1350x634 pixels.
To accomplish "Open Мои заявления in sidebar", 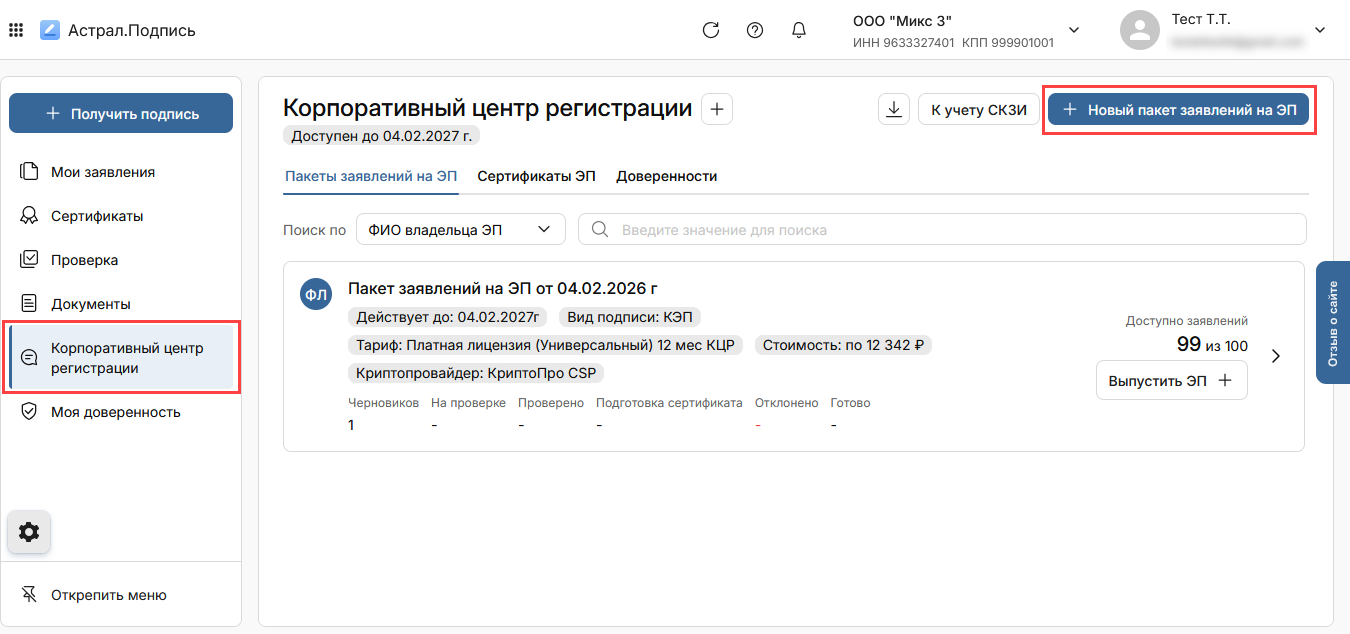I will 102,172.
